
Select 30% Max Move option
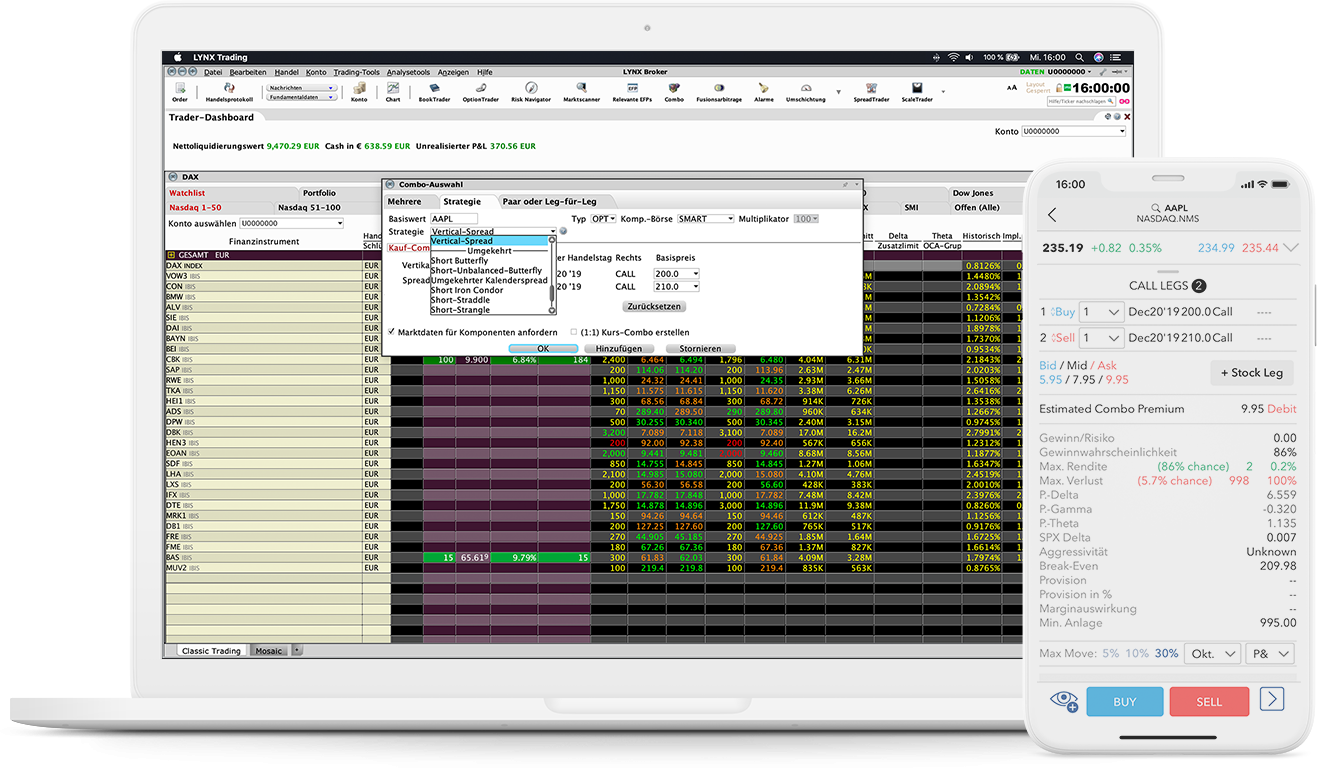[x=1166, y=653]
